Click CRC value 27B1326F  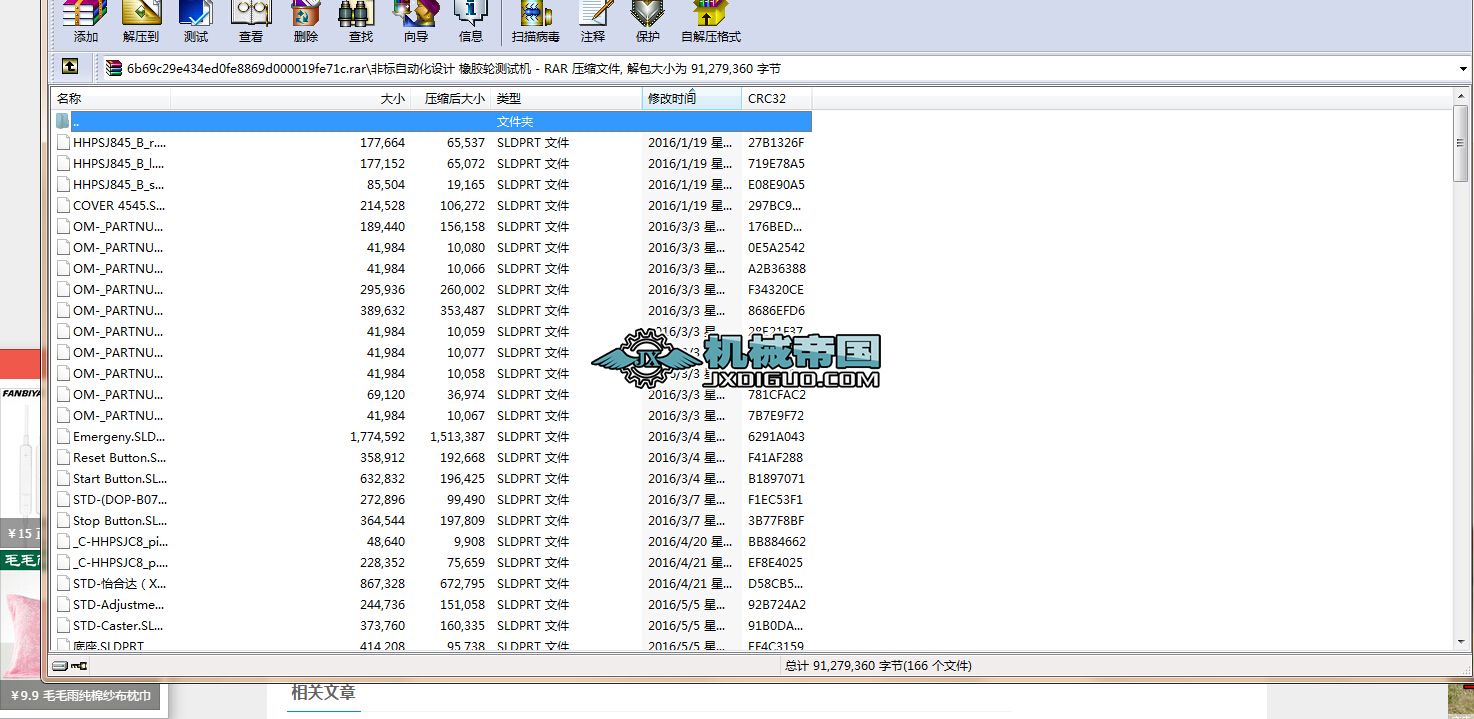point(776,143)
